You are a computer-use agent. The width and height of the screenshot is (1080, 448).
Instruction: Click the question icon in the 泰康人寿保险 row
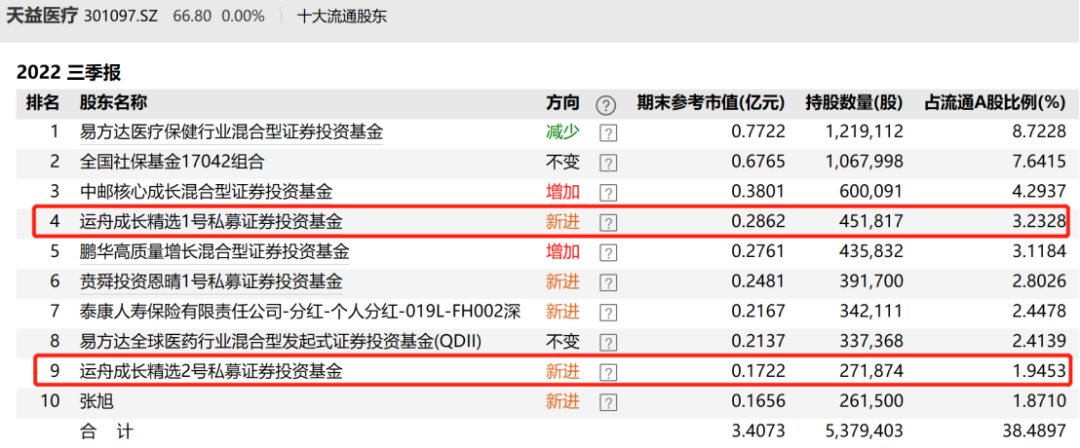[x=608, y=313]
